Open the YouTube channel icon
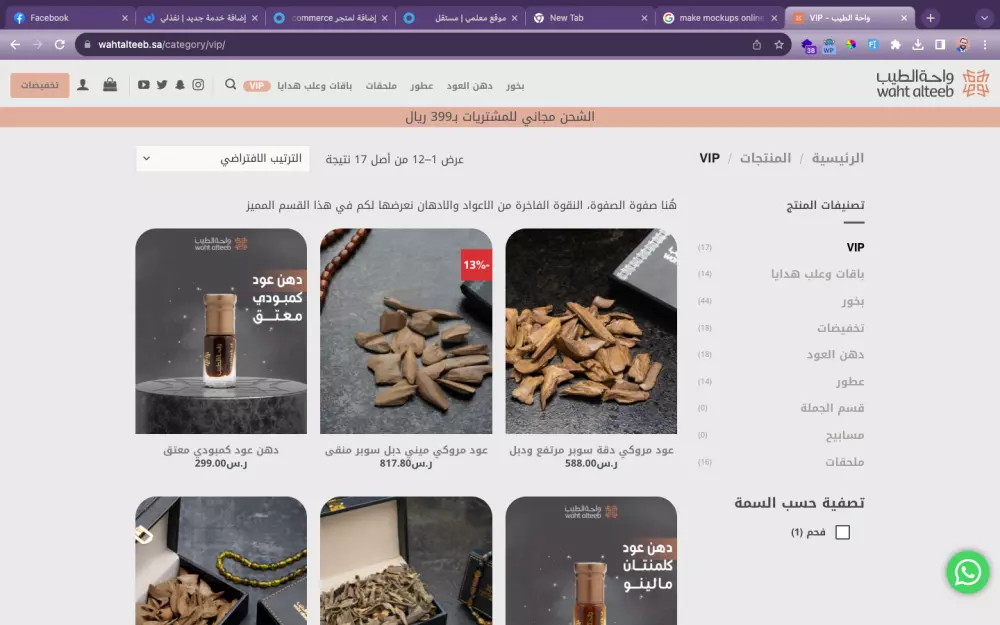 143,85
